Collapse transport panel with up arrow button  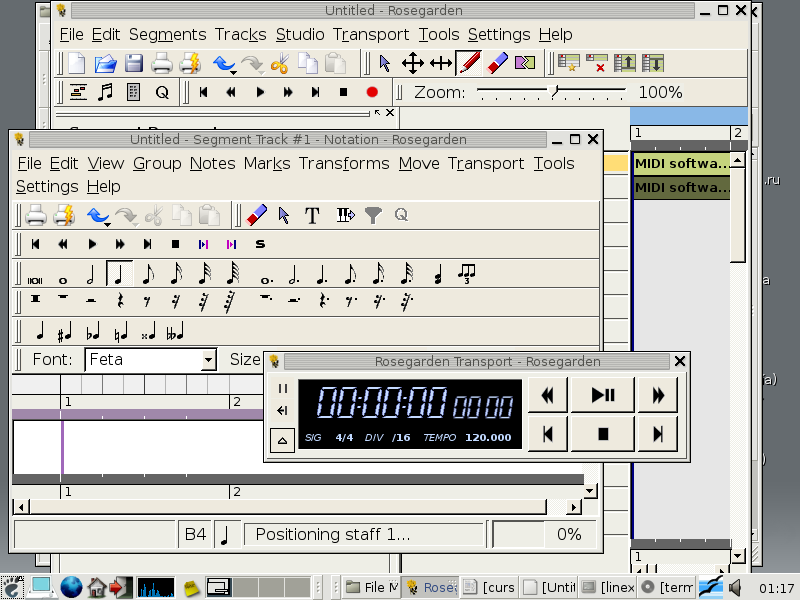click(282, 441)
